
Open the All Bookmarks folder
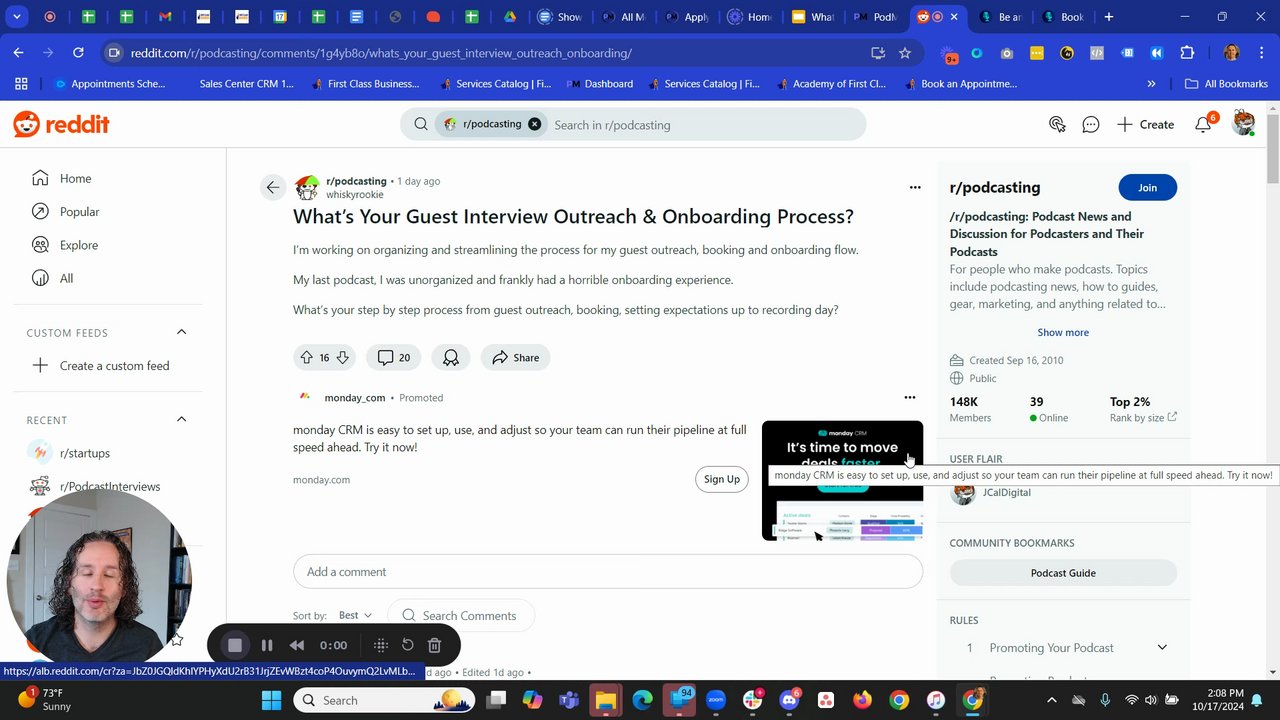[x=1226, y=84]
